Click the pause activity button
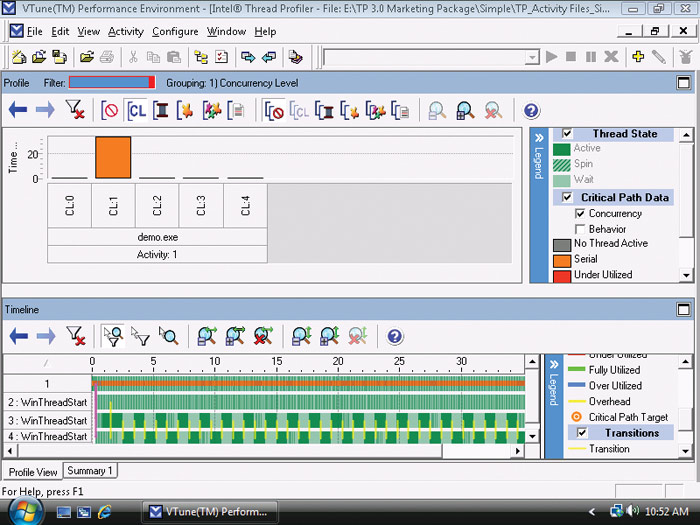This screenshot has width=700, height=525. coord(591,57)
